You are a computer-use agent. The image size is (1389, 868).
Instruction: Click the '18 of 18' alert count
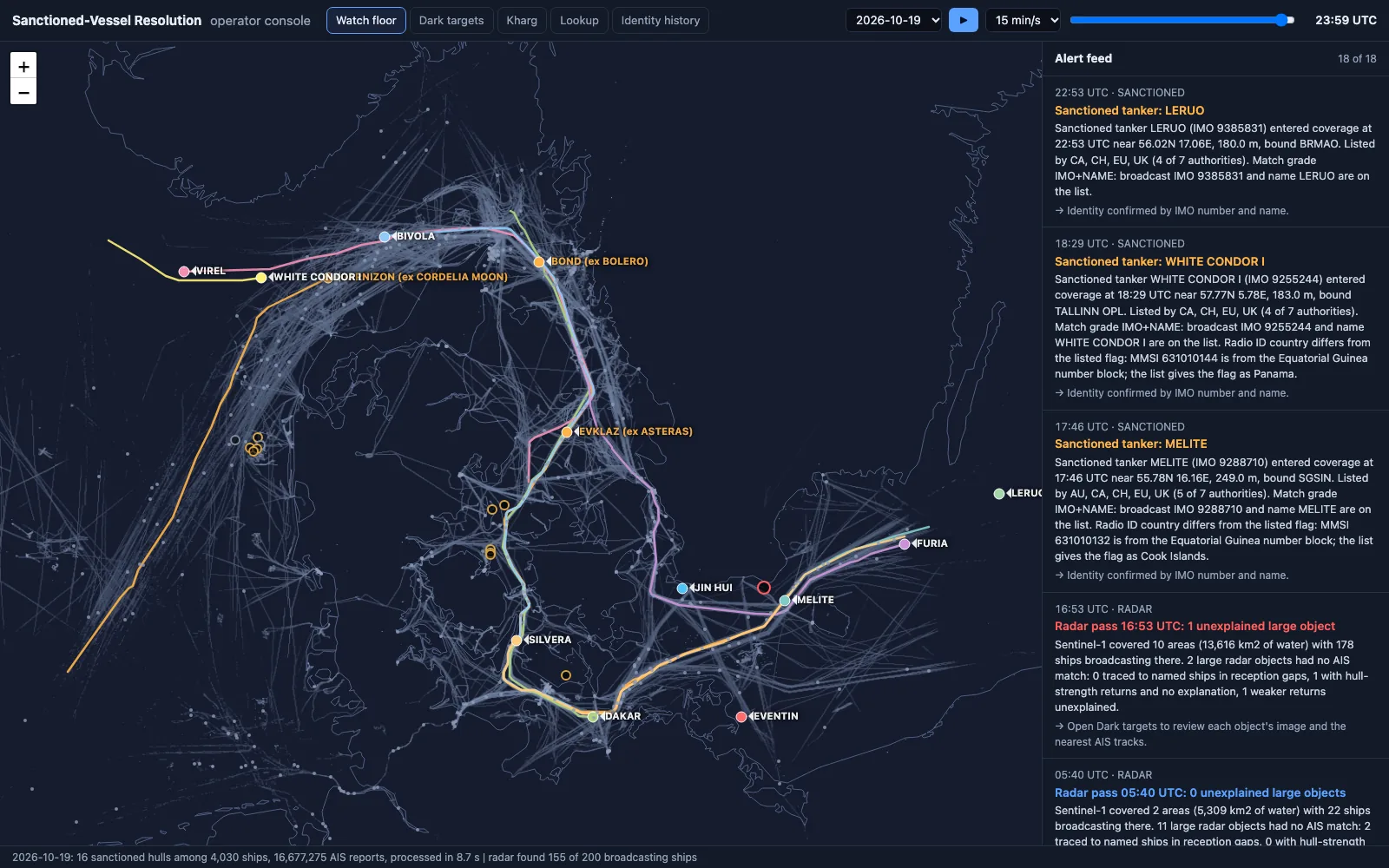coord(1357,59)
